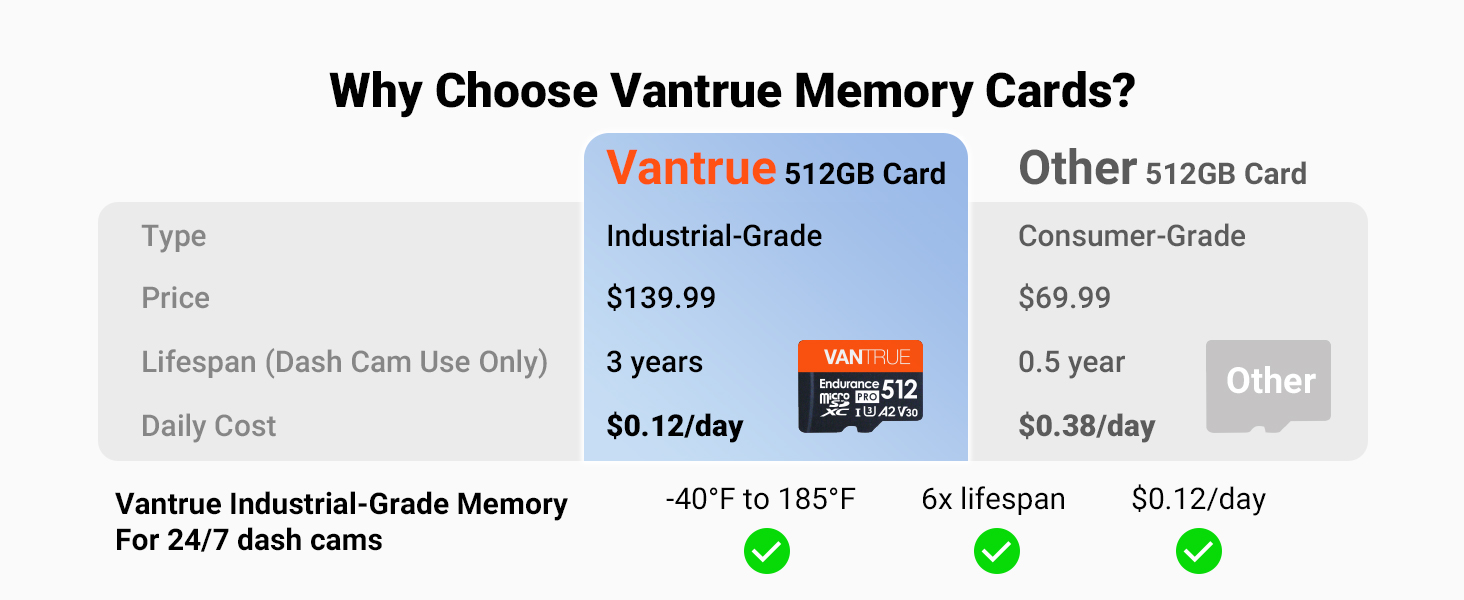
Task: Click the 3 years lifespan value
Action: pyautogui.click(x=654, y=362)
